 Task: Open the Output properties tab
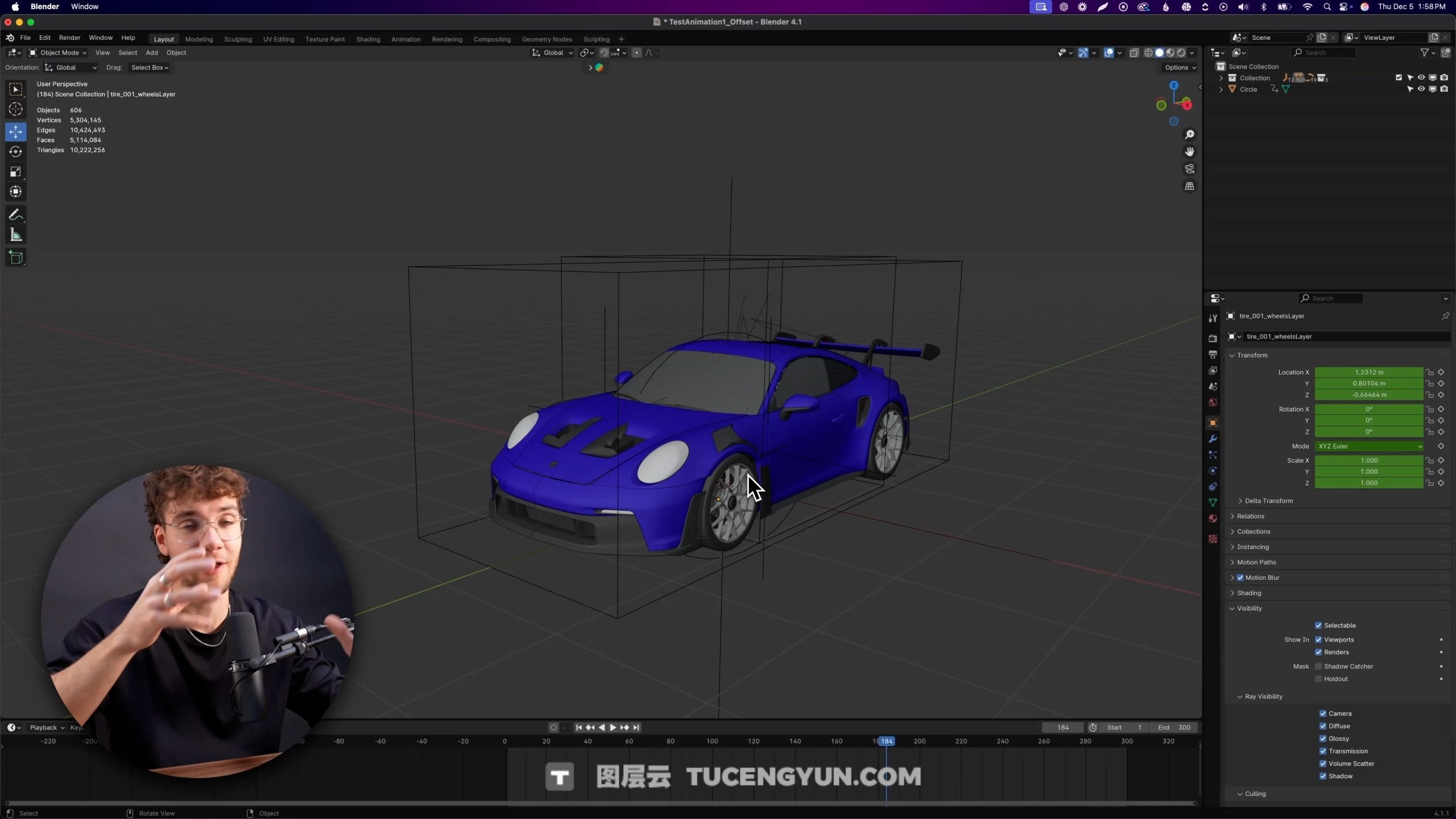[1213, 354]
